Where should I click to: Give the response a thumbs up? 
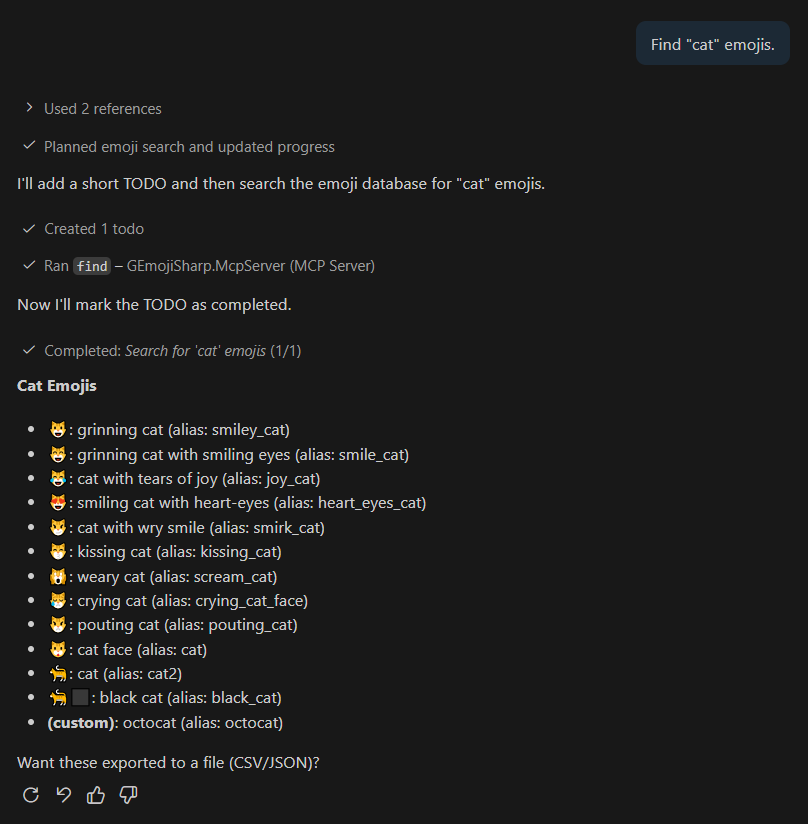(95, 794)
